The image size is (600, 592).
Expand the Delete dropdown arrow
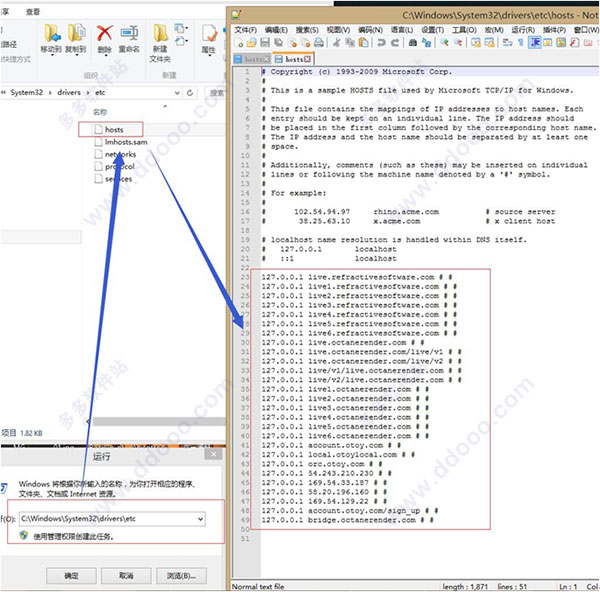coord(104,55)
